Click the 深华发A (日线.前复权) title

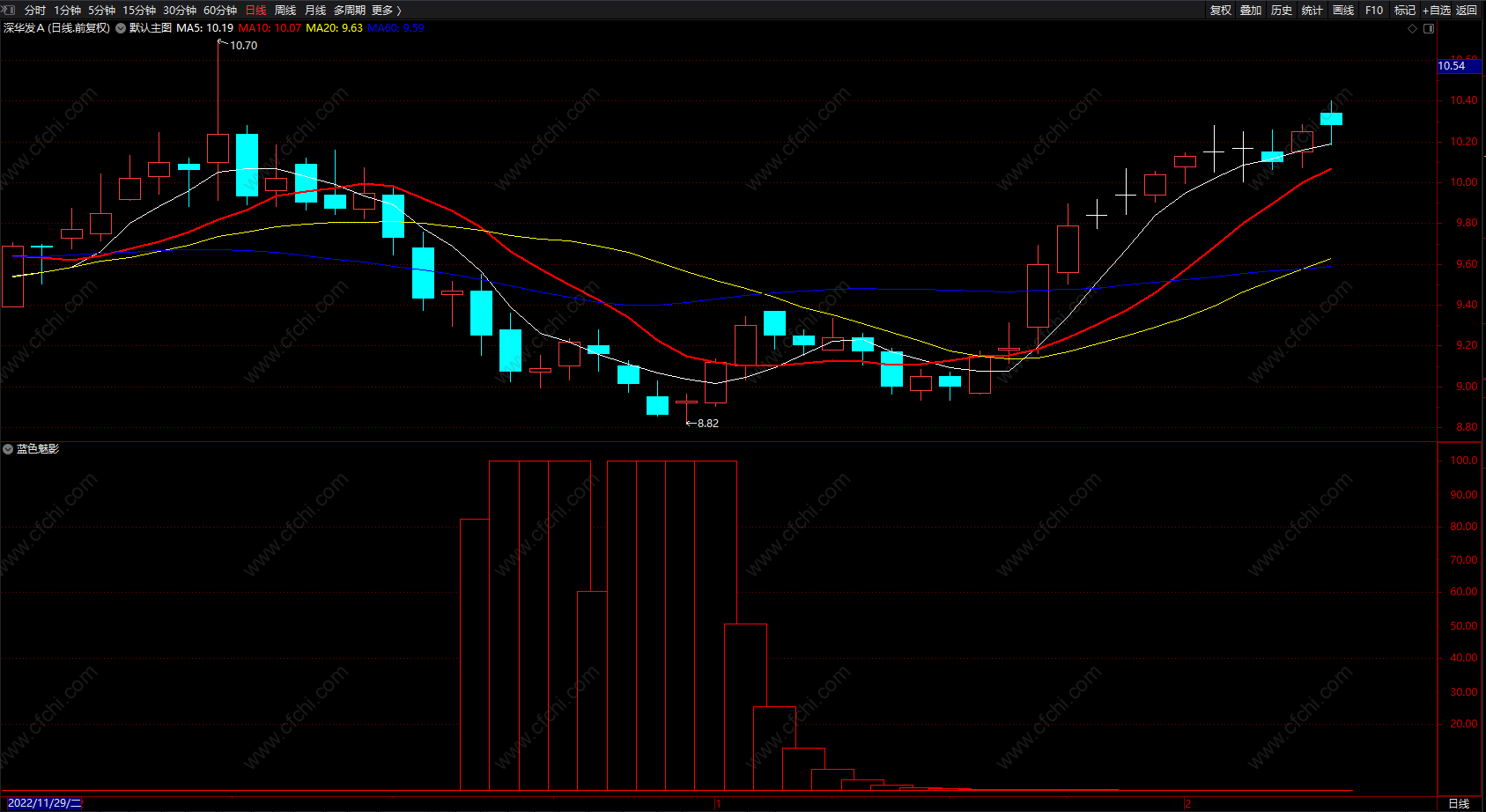point(57,28)
